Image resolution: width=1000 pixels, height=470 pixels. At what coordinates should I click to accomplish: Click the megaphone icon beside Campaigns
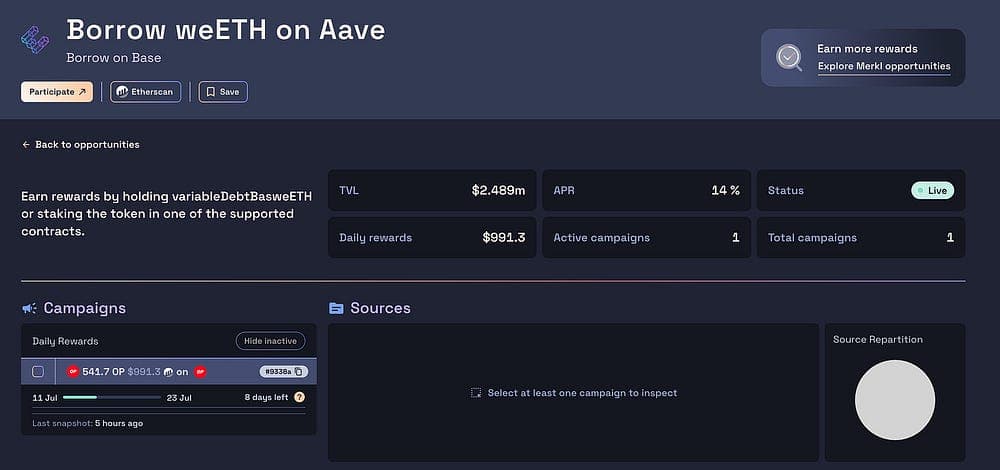point(29,309)
